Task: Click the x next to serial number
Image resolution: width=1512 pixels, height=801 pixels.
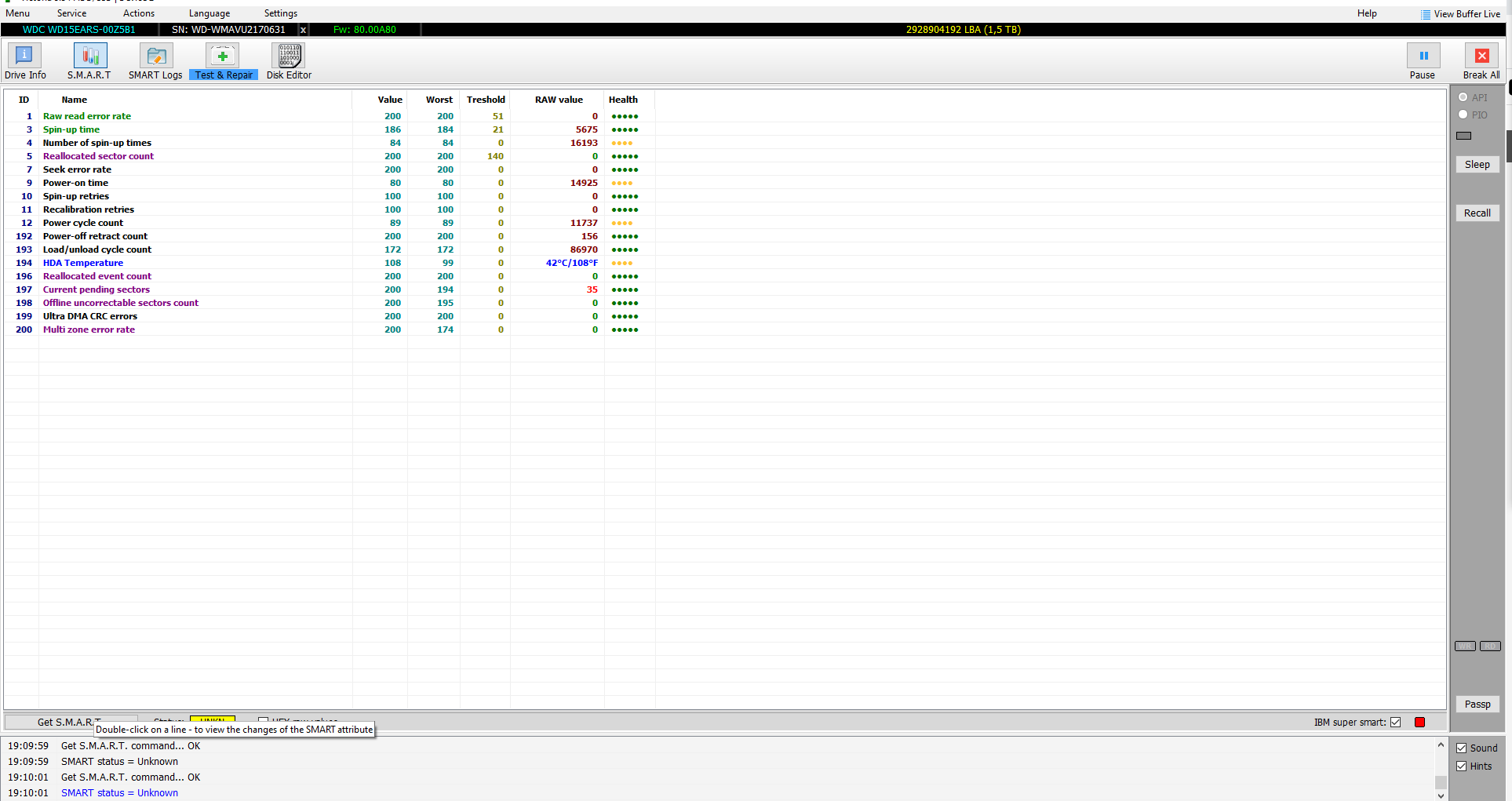Action: click(x=303, y=30)
